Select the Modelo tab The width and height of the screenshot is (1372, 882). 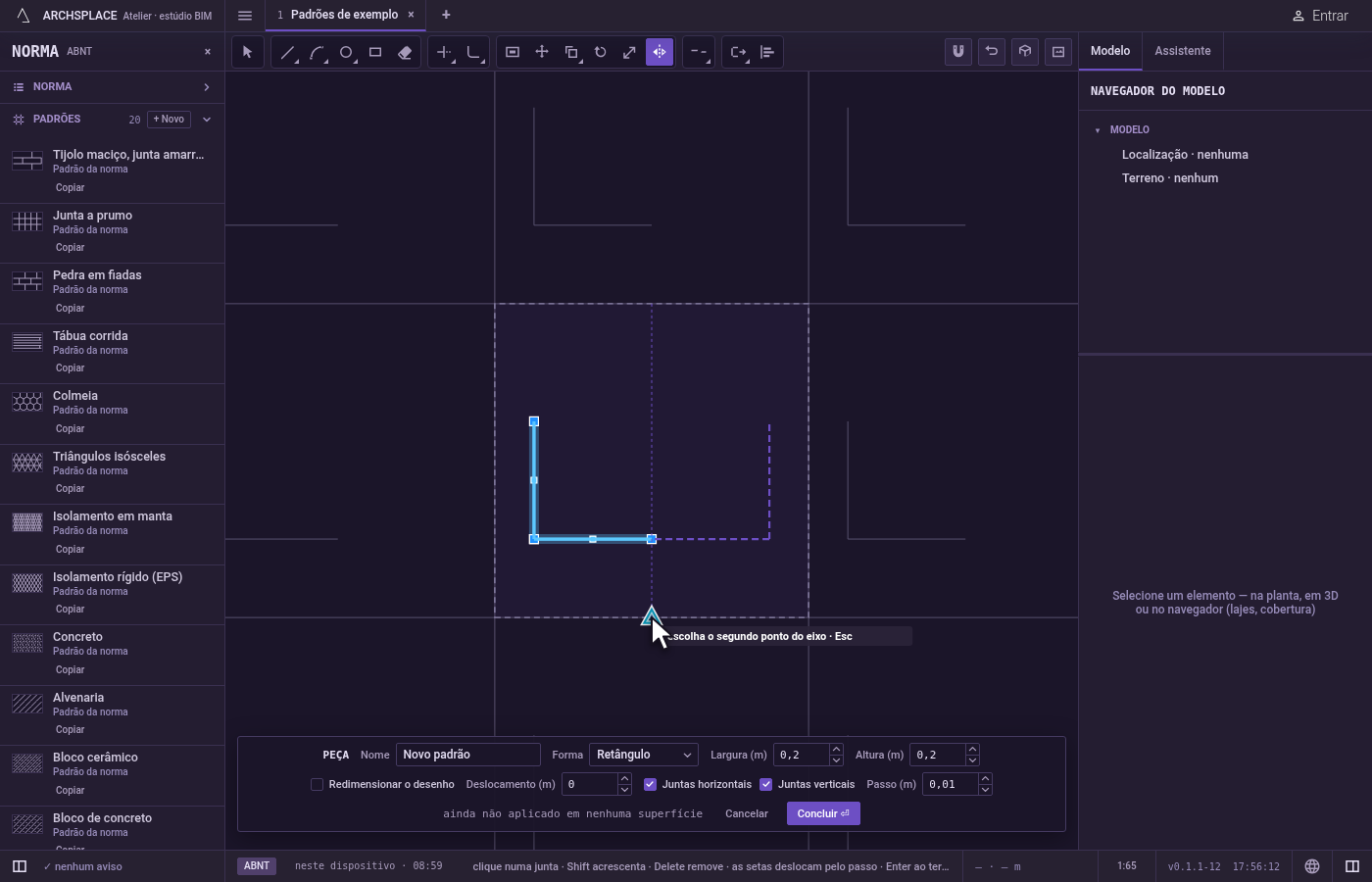click(x=1110, y=51)
